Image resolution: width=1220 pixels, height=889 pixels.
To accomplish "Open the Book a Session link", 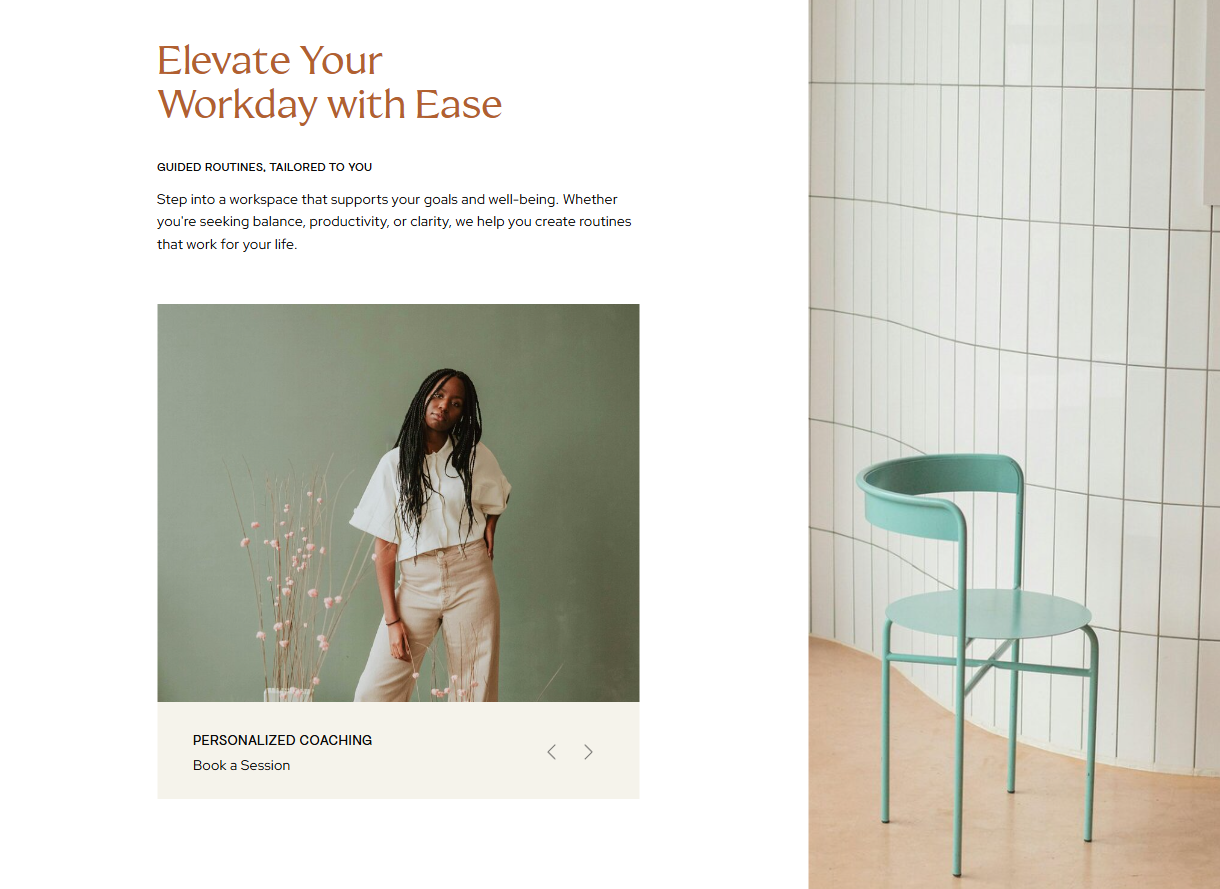I will point(241,765).
